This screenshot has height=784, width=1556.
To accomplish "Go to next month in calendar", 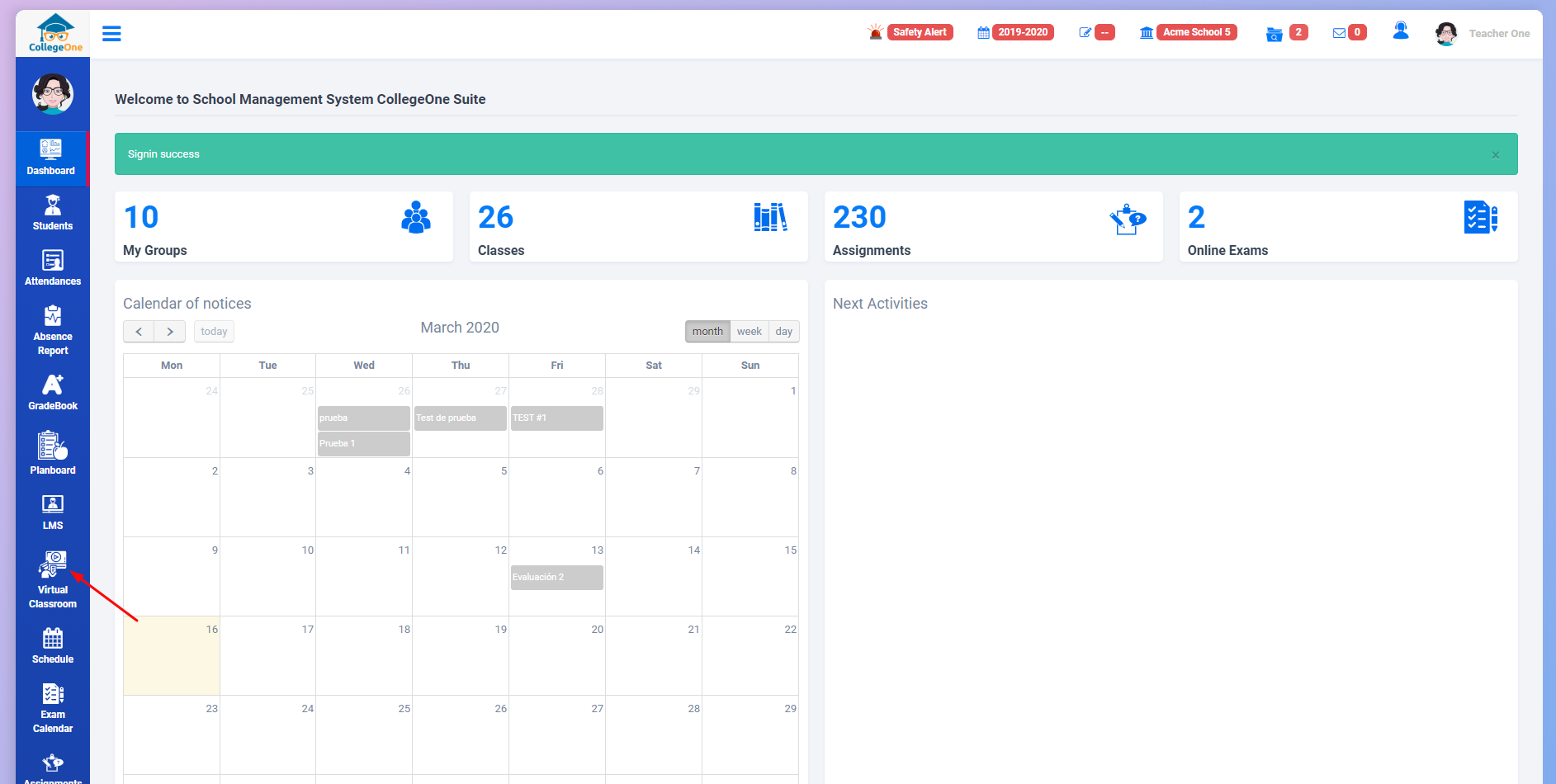I will click(x=170, y=332).
